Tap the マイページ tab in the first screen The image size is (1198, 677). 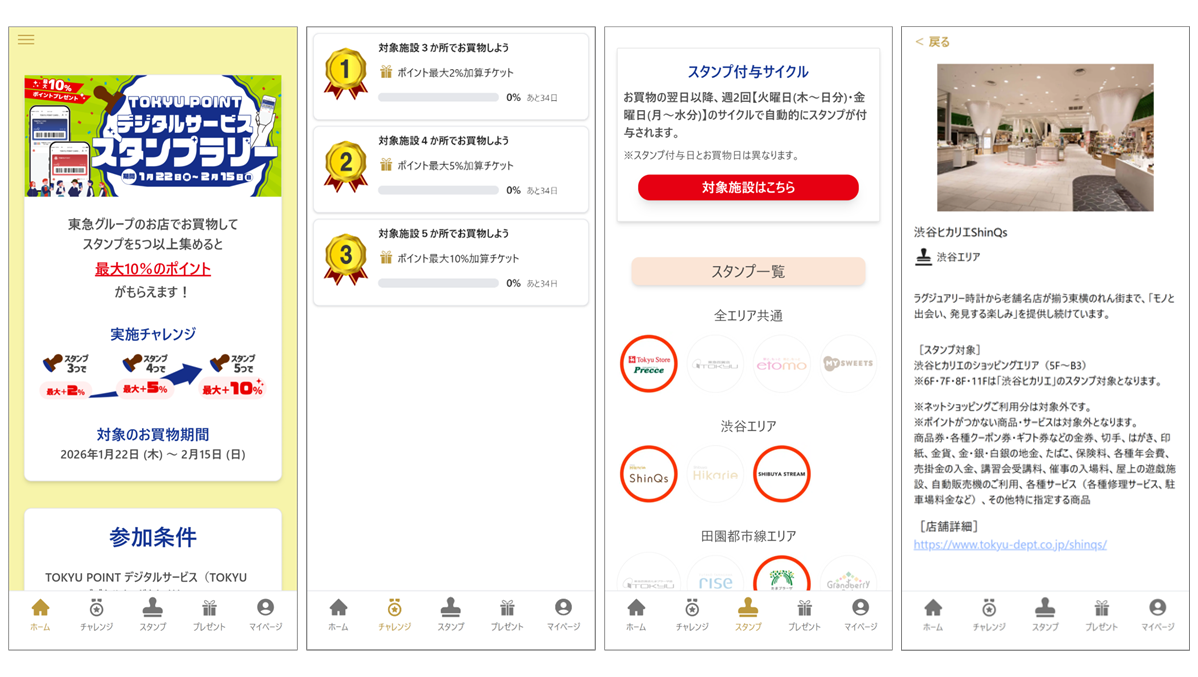coord(265,614)
